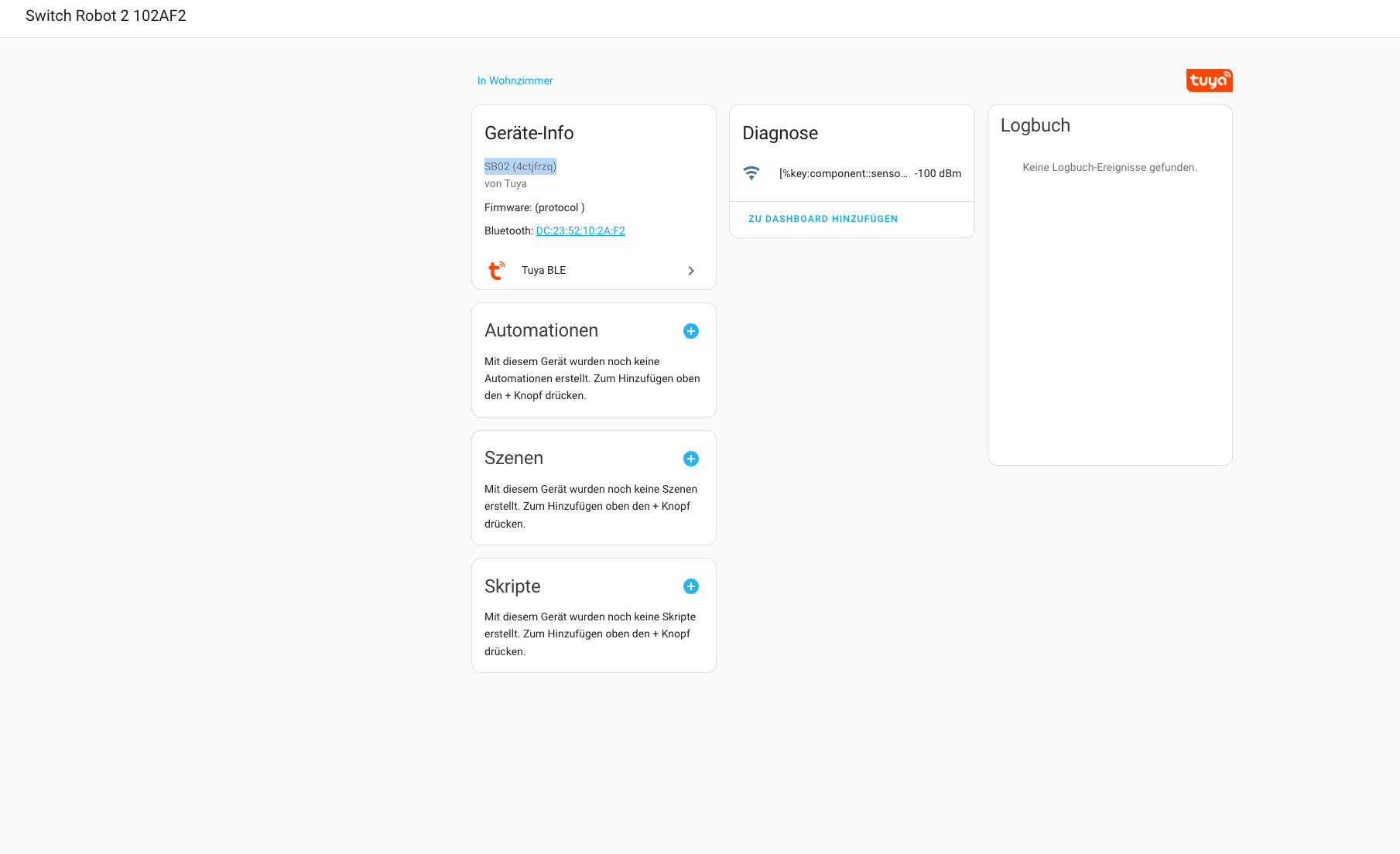This screenshot has width=1400, height=854.
Task: Click the von Tuya manufacturer text
Action: tap(505, 183)
